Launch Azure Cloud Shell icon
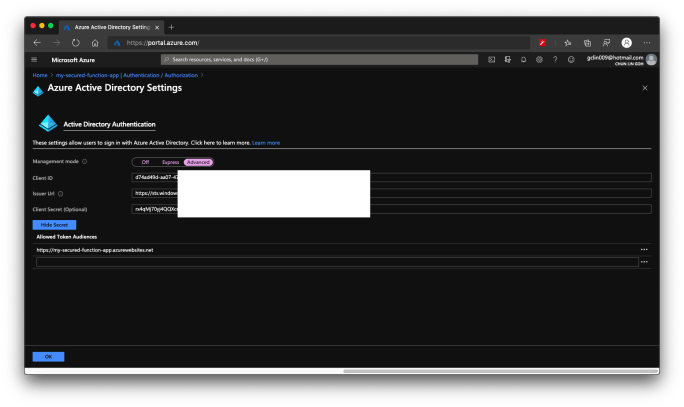 tap(492, 60)
